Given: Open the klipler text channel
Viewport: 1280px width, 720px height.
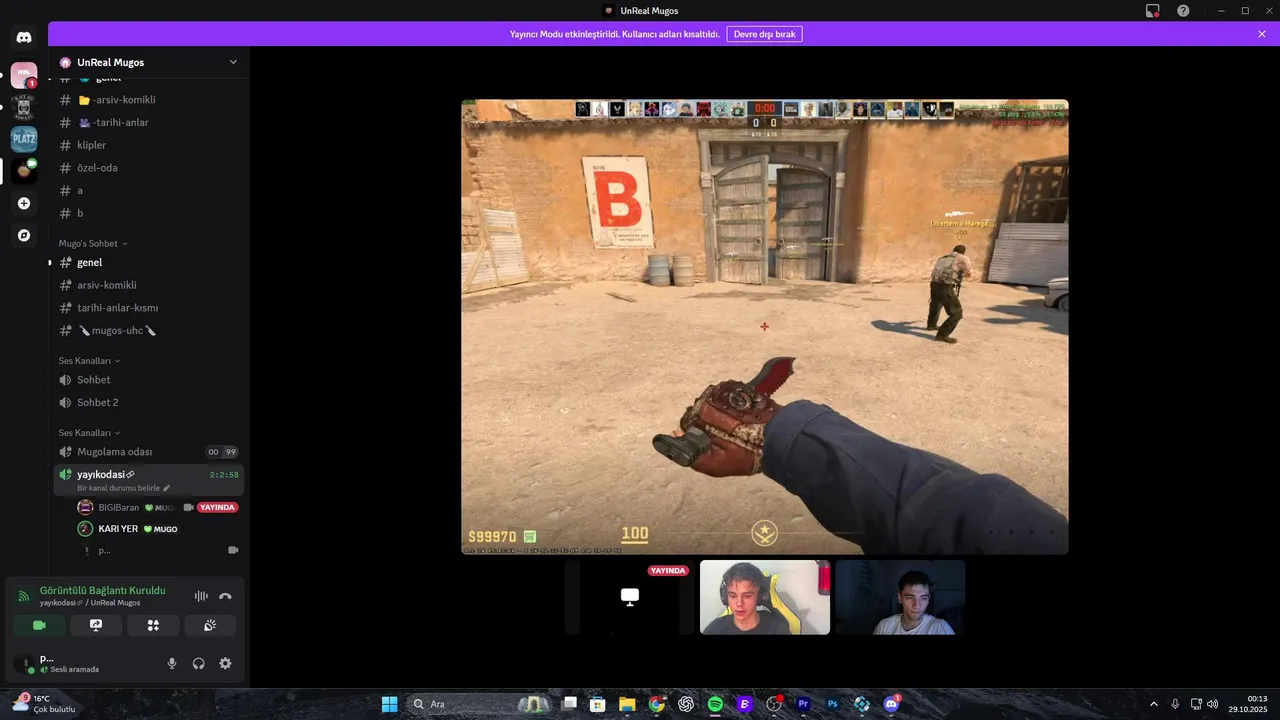Looking at the screenshot, I should click(x=149, y=145).
